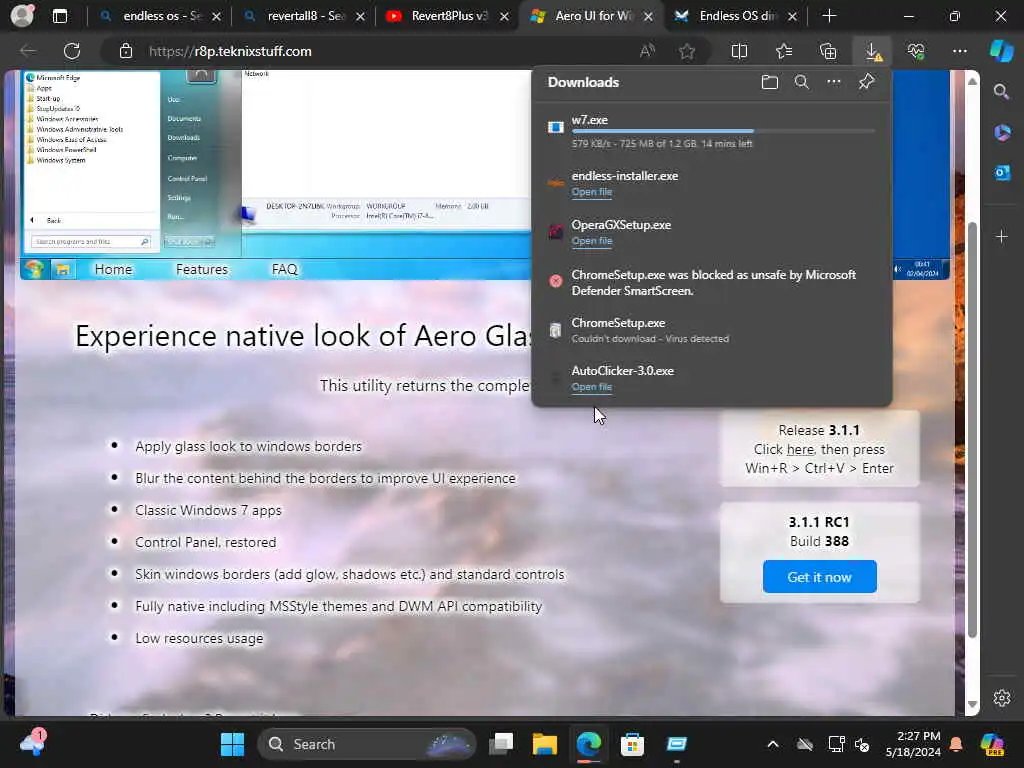This screenshot has height=768, width=1024.
Task: Open the Copilot sidebar icon
Action: pos(1001,51)
